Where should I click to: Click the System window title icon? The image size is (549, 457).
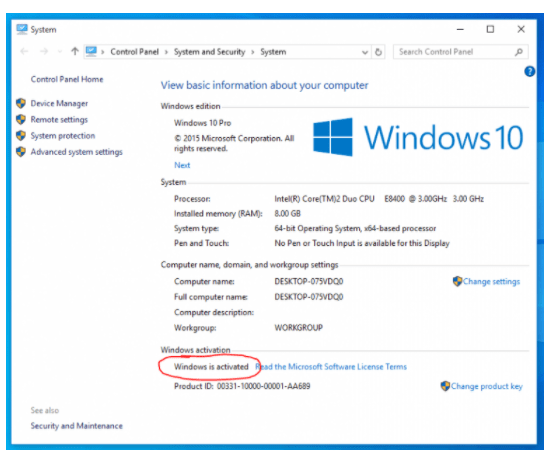(x=22, y=29)
